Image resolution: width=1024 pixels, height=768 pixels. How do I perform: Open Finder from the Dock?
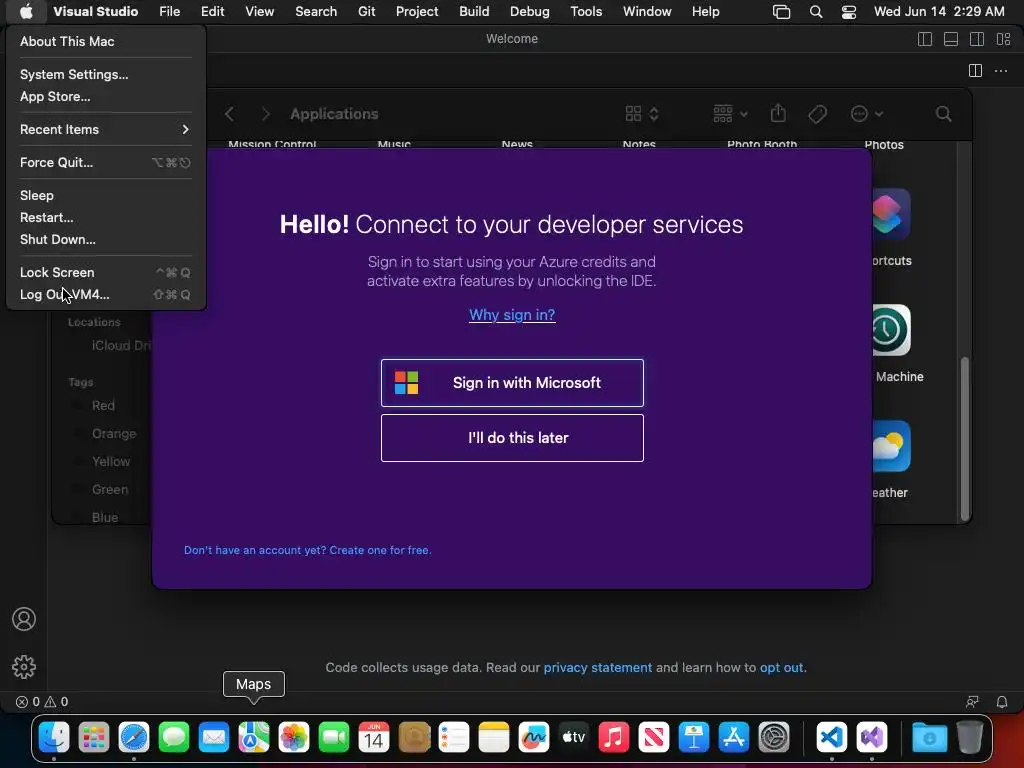(x=54, y=738)
